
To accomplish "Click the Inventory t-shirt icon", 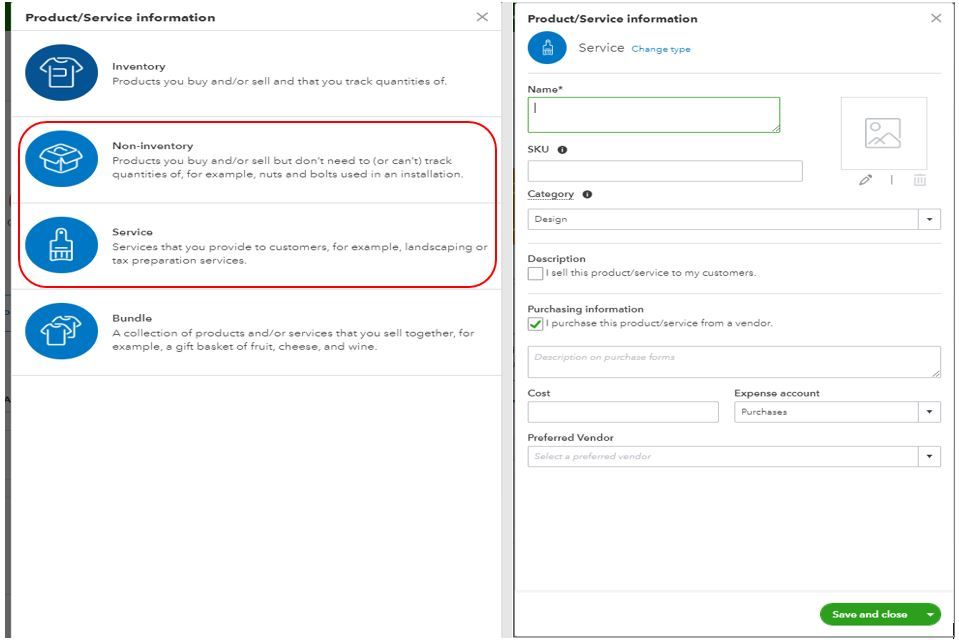I will tap(61, 73).
